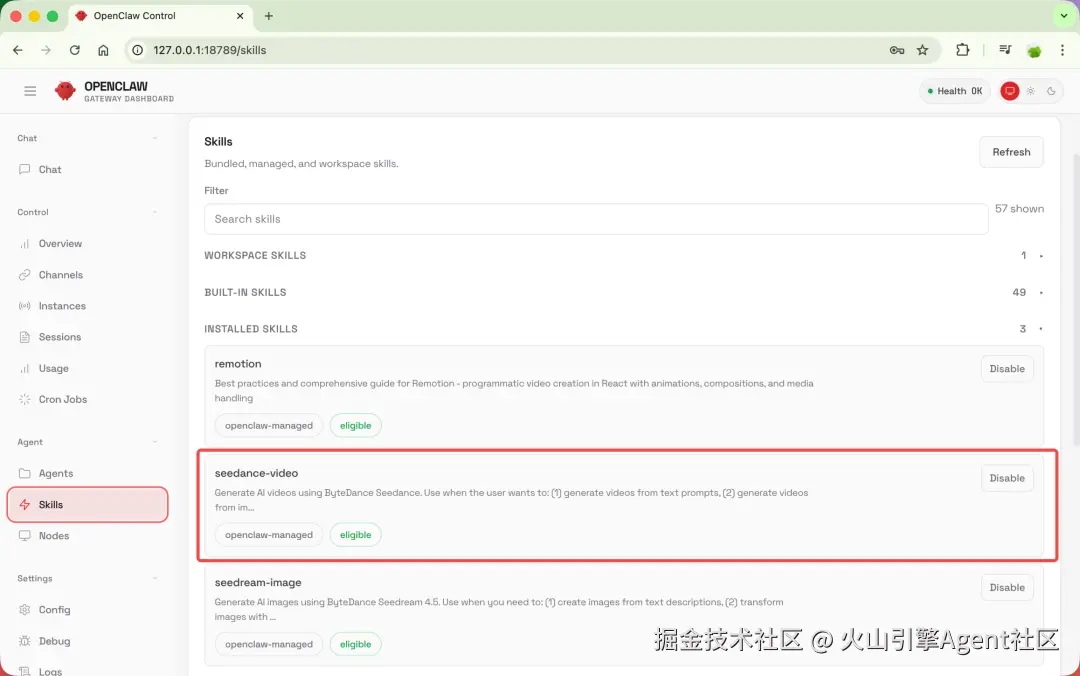This screenshot has width=1080, height=676.
Task: Expand the WORKSPACE SKILLS group
Action: pos(623,256)
